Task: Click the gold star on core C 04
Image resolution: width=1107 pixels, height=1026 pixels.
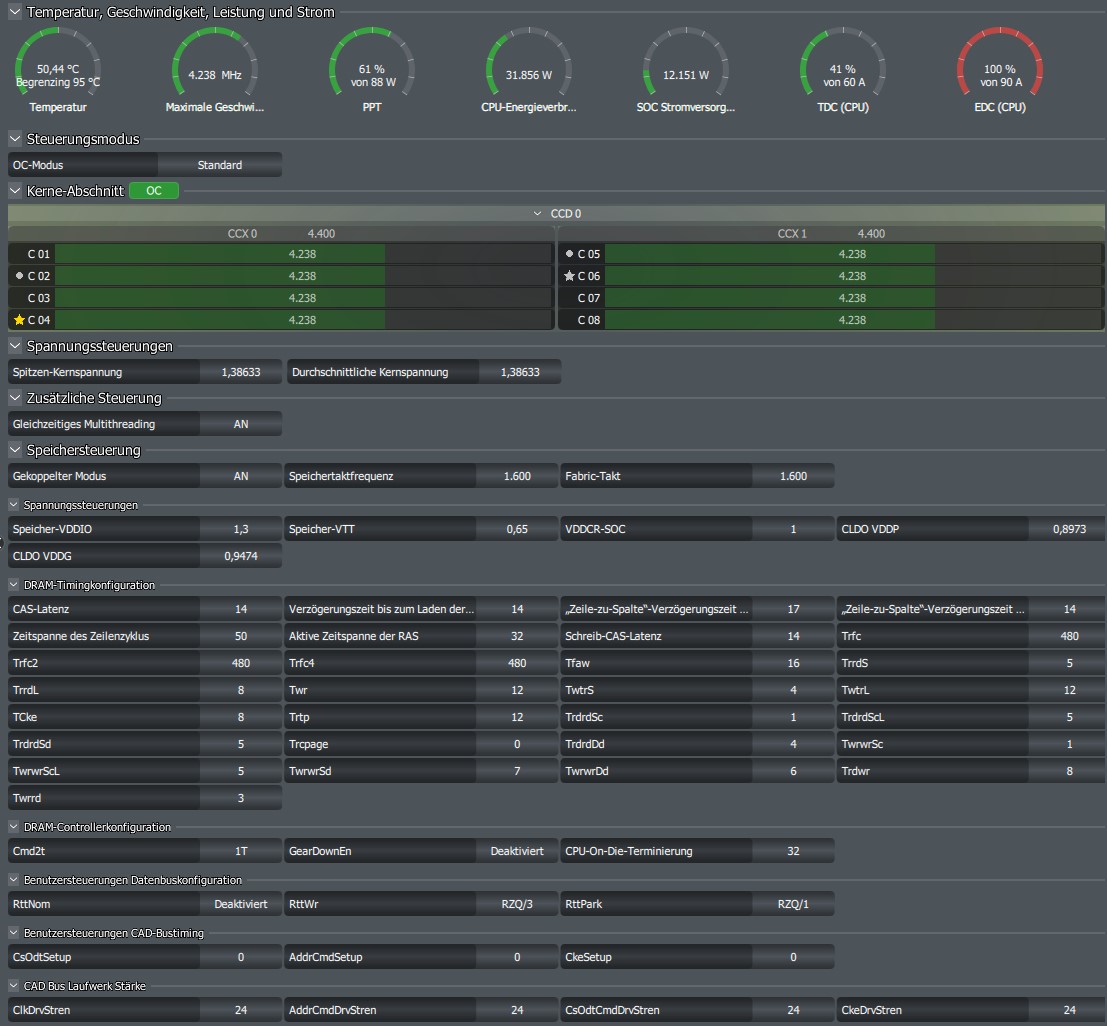Action: tap(19, 320)
